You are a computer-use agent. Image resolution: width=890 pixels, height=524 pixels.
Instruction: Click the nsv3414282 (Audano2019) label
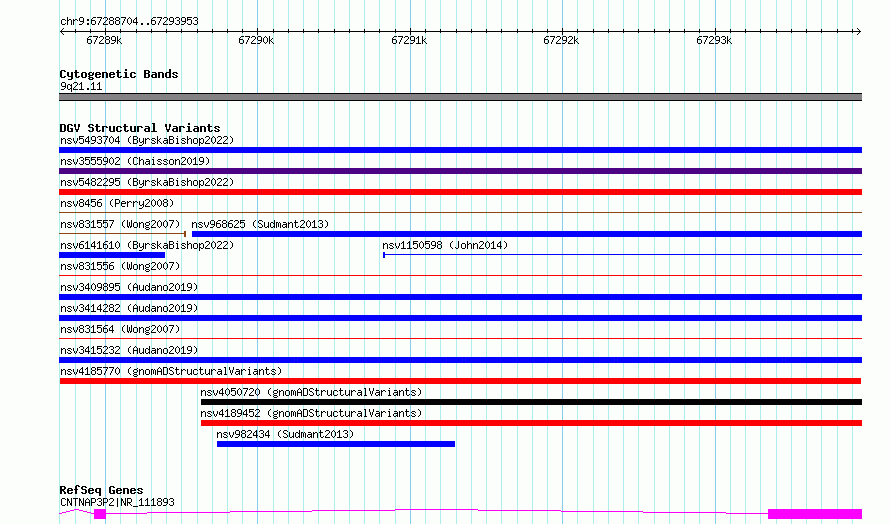point(129,308)
